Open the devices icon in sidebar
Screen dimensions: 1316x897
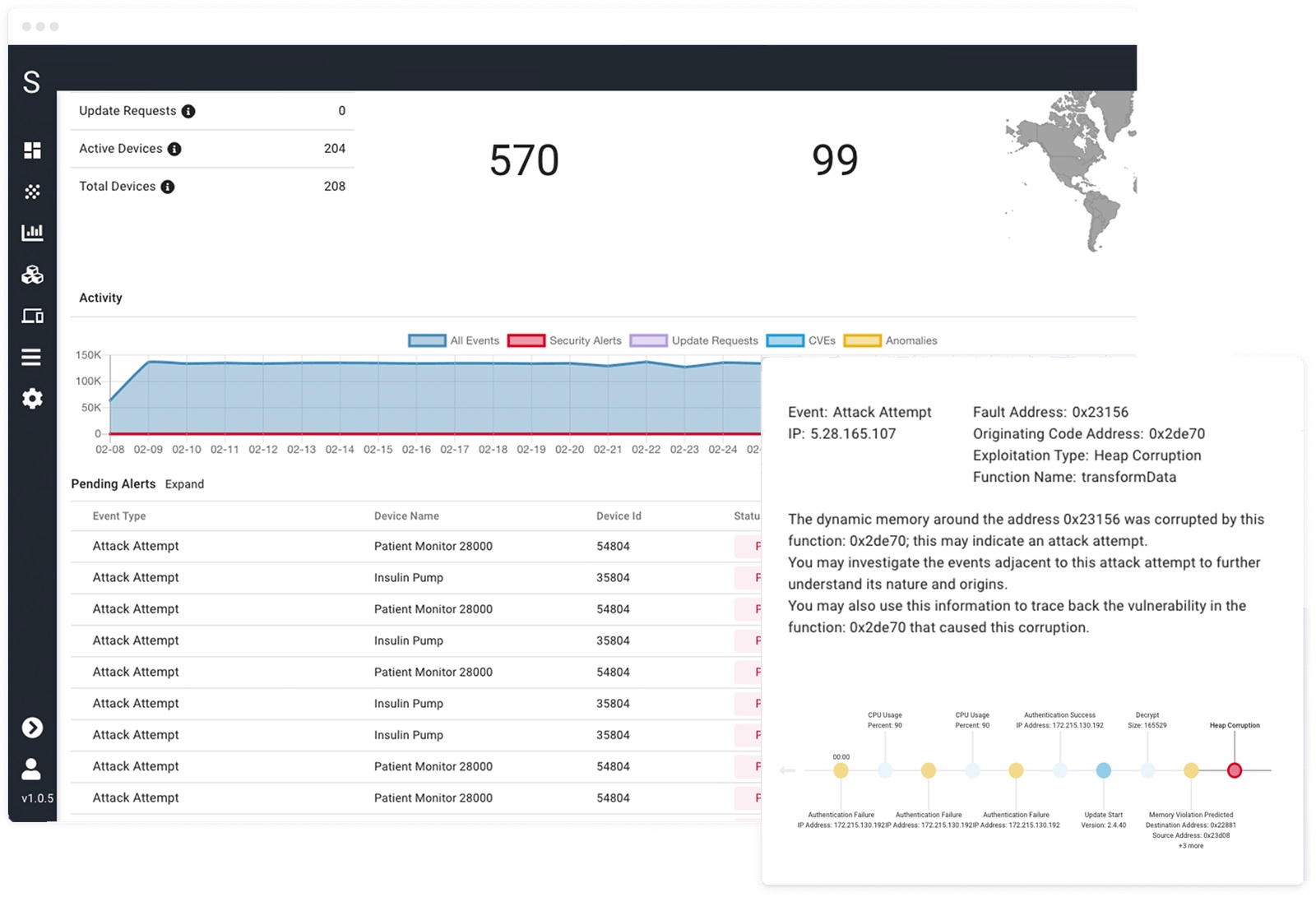click(x=32, y=316)
